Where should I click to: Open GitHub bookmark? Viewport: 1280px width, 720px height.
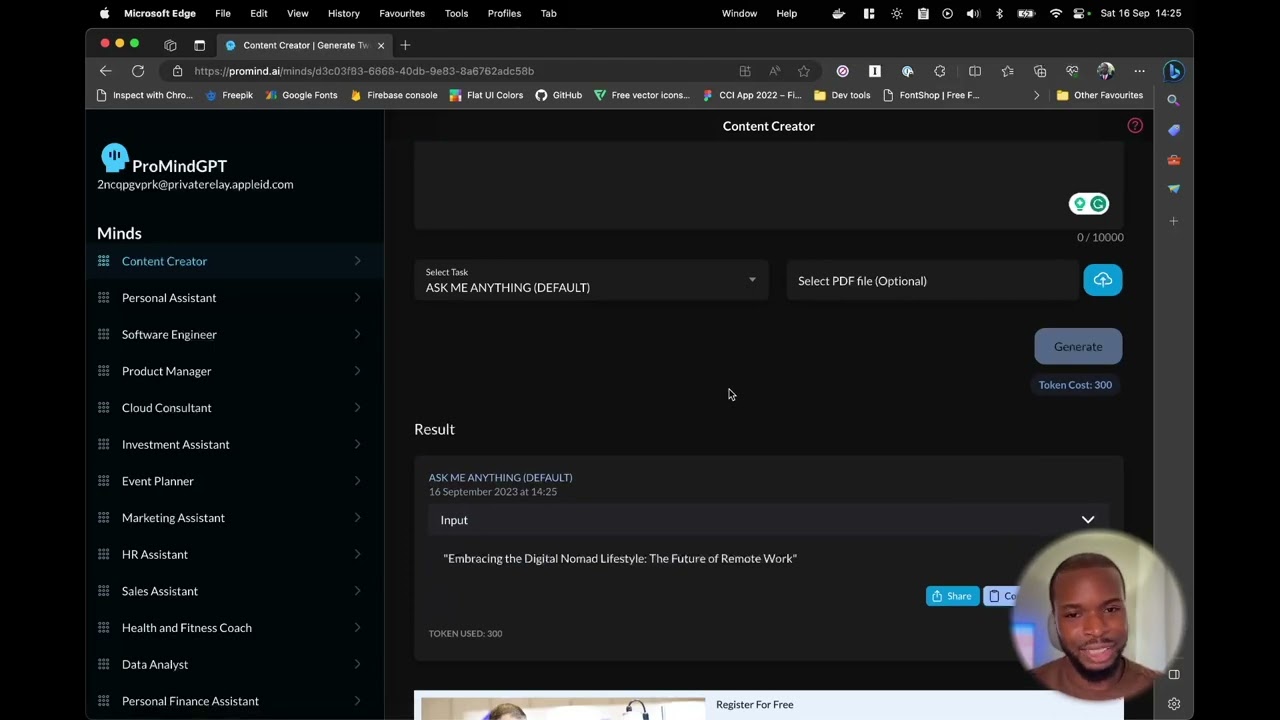click(x=558, y=95)
